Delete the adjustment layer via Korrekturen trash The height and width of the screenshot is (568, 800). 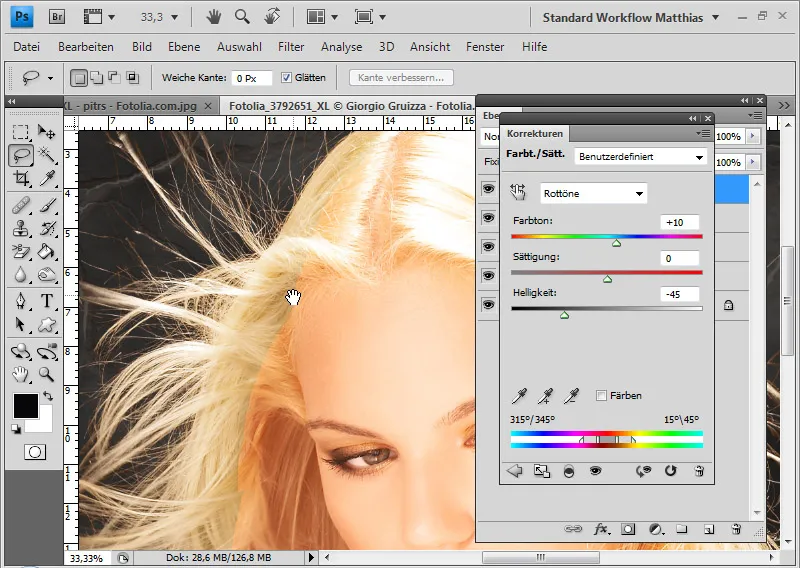pyautogui.click(x=699, y=471)
